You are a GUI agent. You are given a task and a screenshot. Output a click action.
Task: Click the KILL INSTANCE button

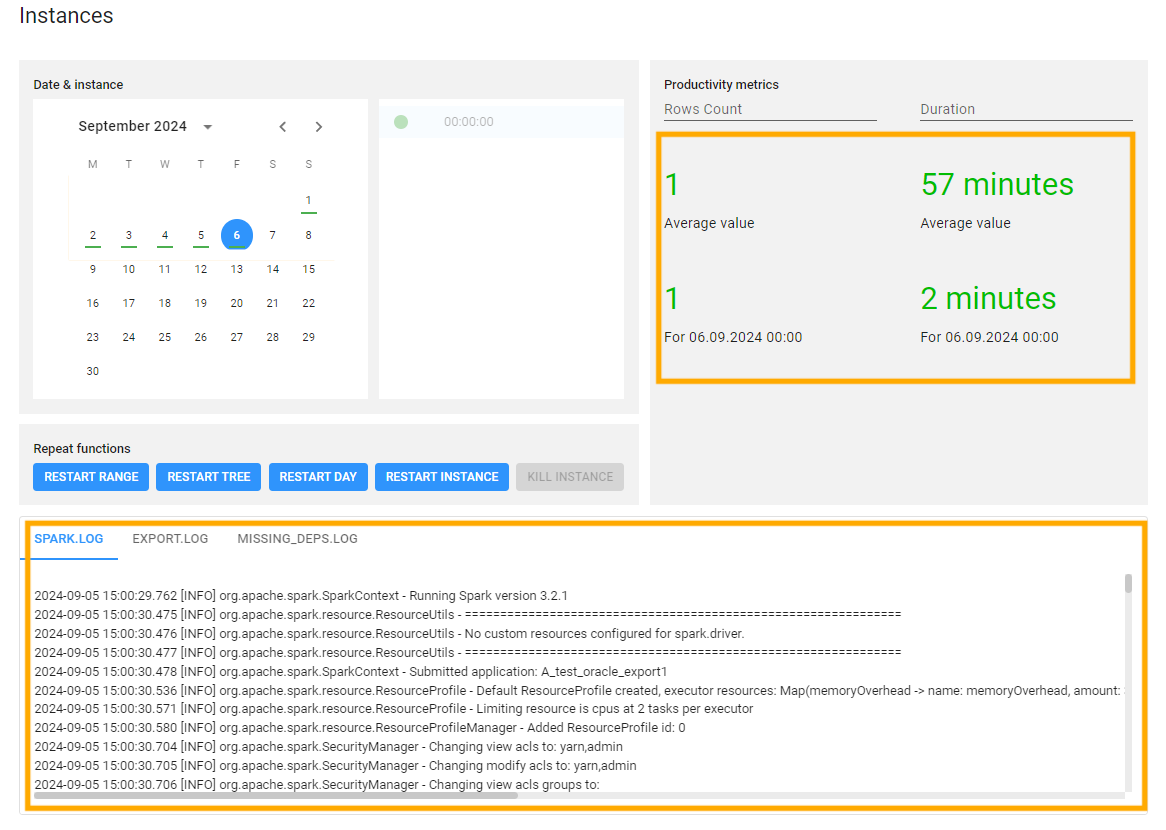570,477
